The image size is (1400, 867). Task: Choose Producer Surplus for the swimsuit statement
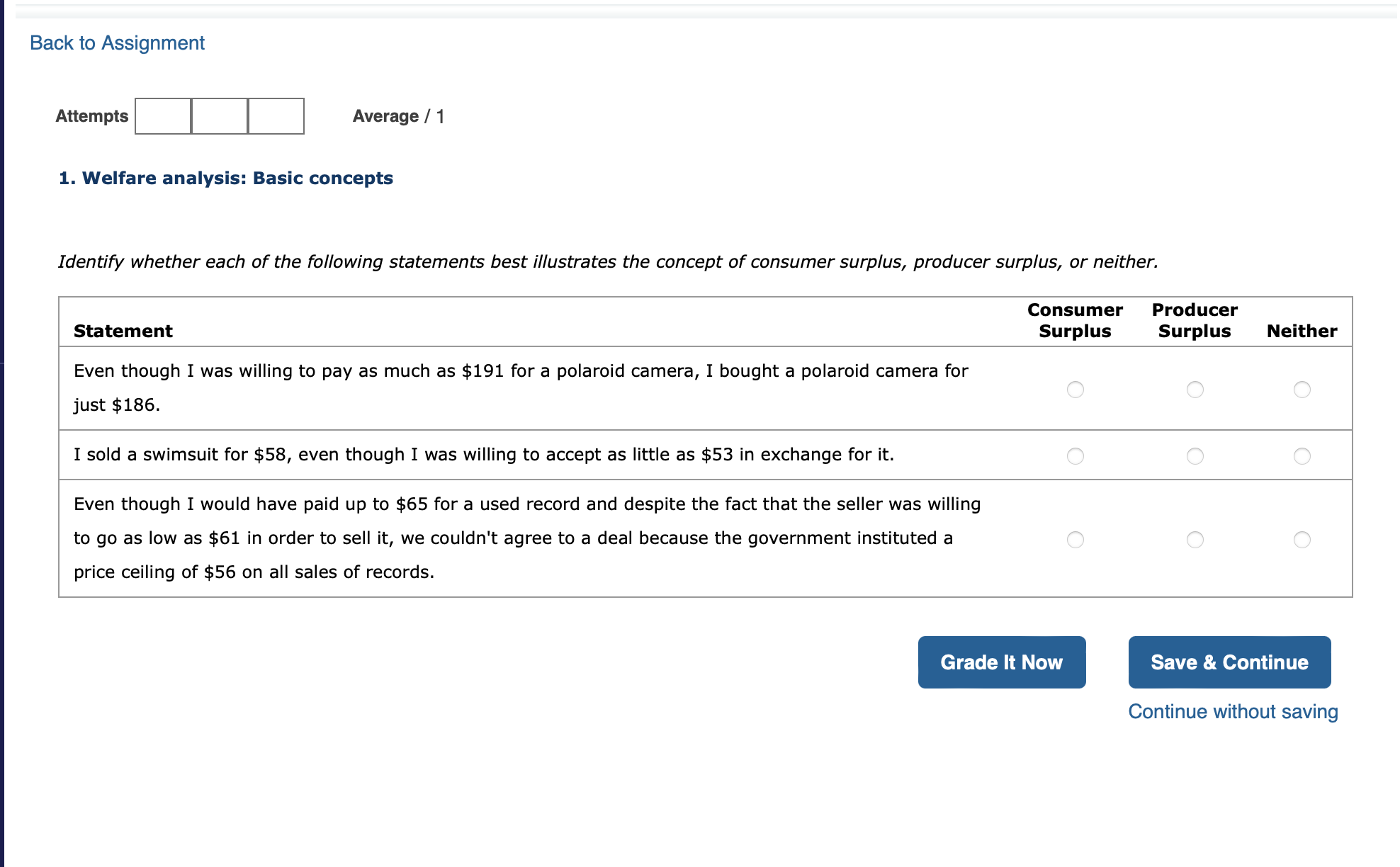(x=1195, y=456)
